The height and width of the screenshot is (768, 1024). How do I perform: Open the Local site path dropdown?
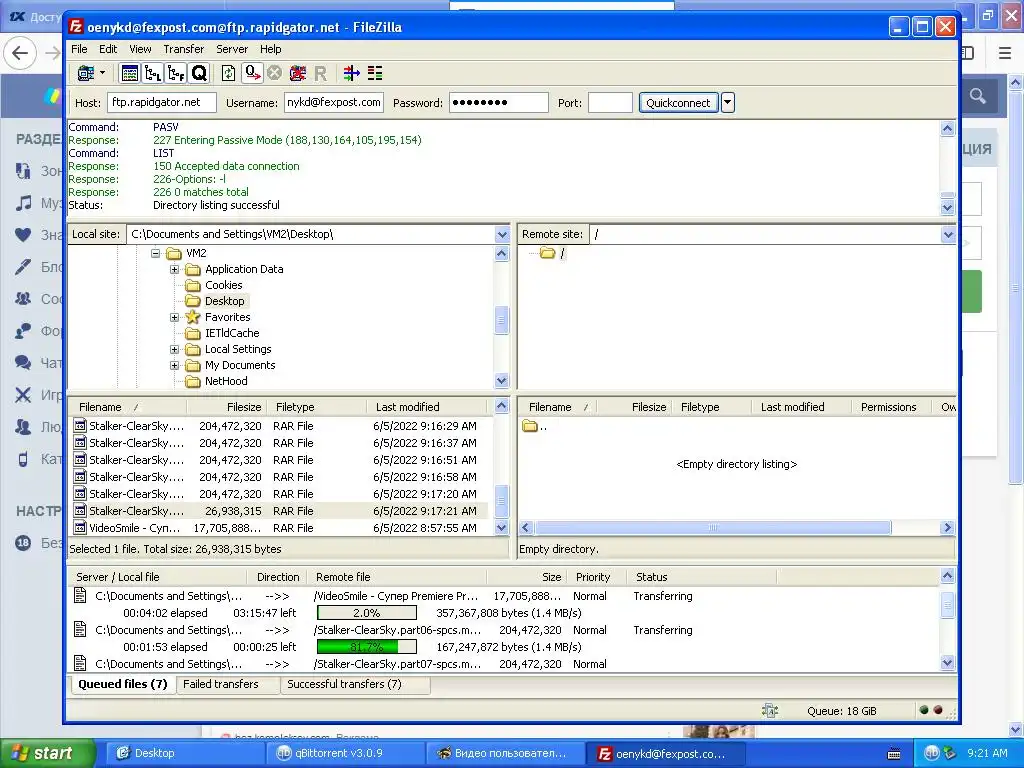(502, 234)
